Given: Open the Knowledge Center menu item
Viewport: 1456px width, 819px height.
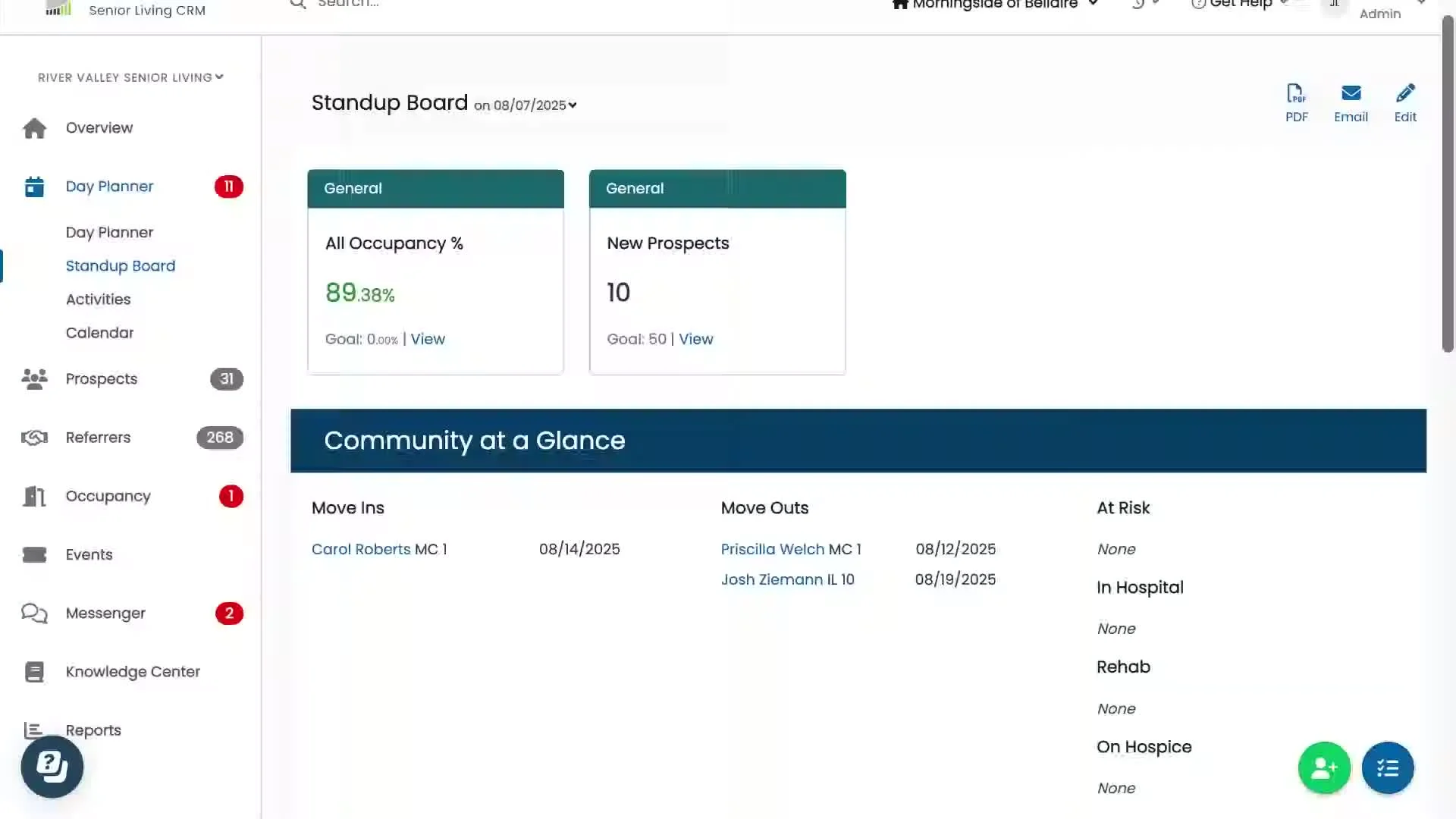Looking at the screenshot, I should click(133, 672).
